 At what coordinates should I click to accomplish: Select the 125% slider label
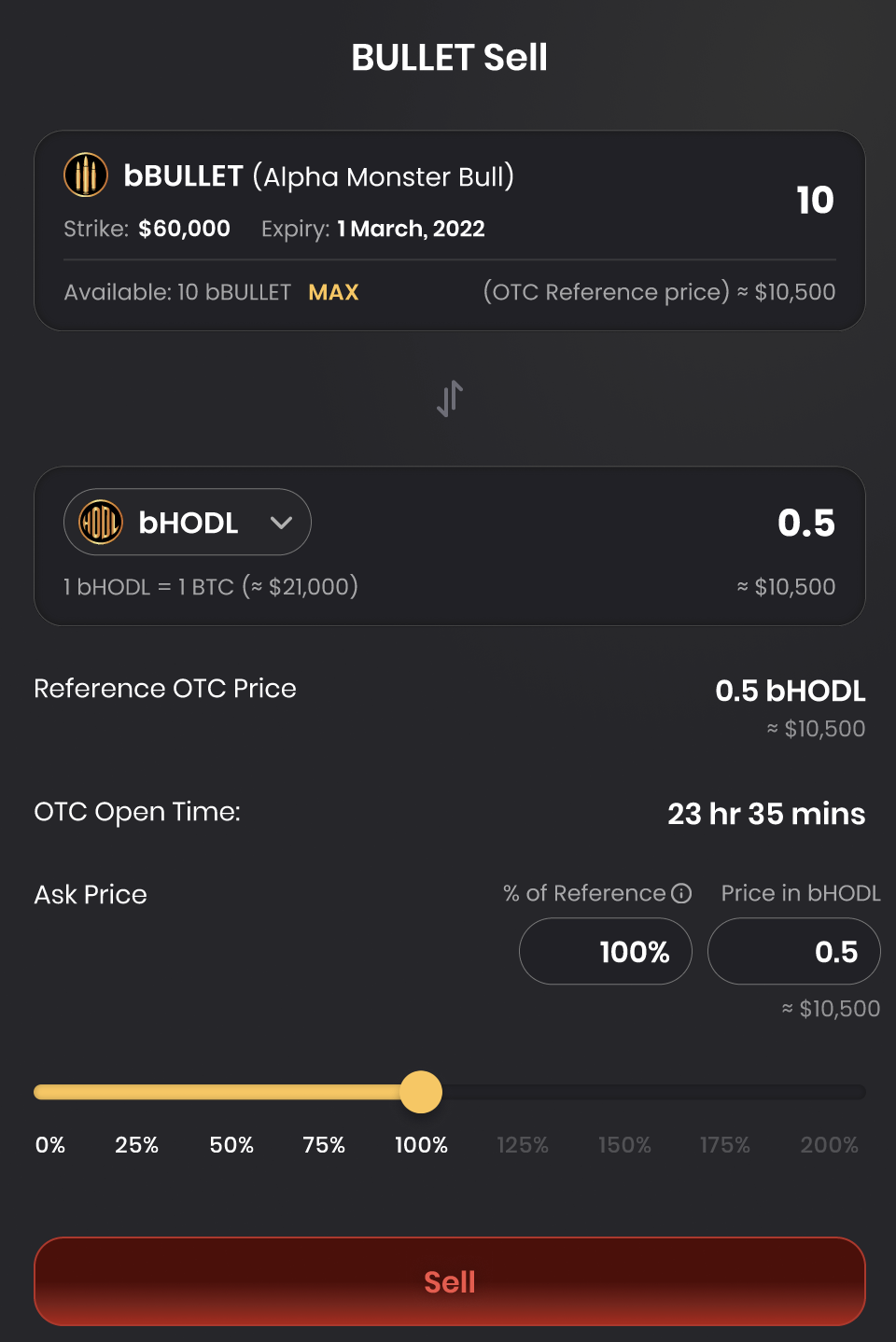[x=523, y=1145]
